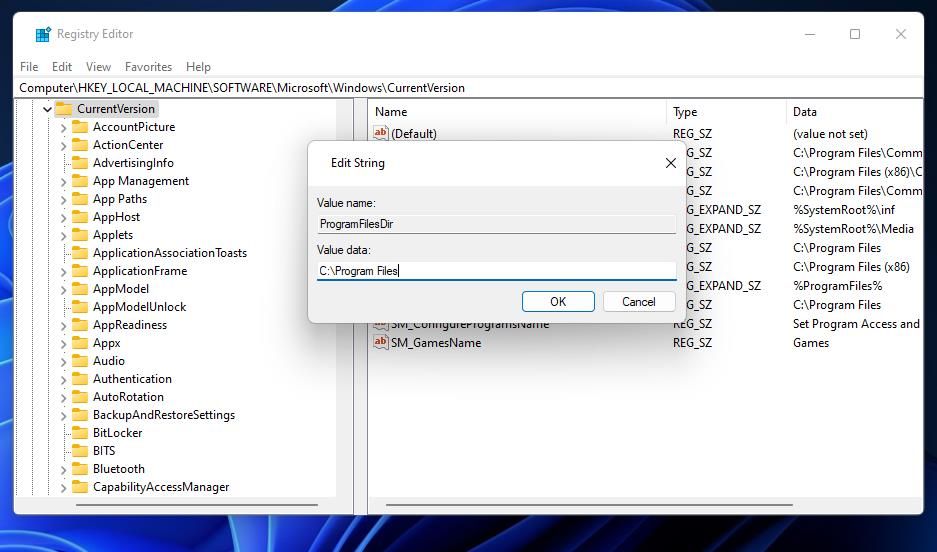Select the CapabilityAccessManager key label
Screen dimensions: 937x552
coord(161,487)
